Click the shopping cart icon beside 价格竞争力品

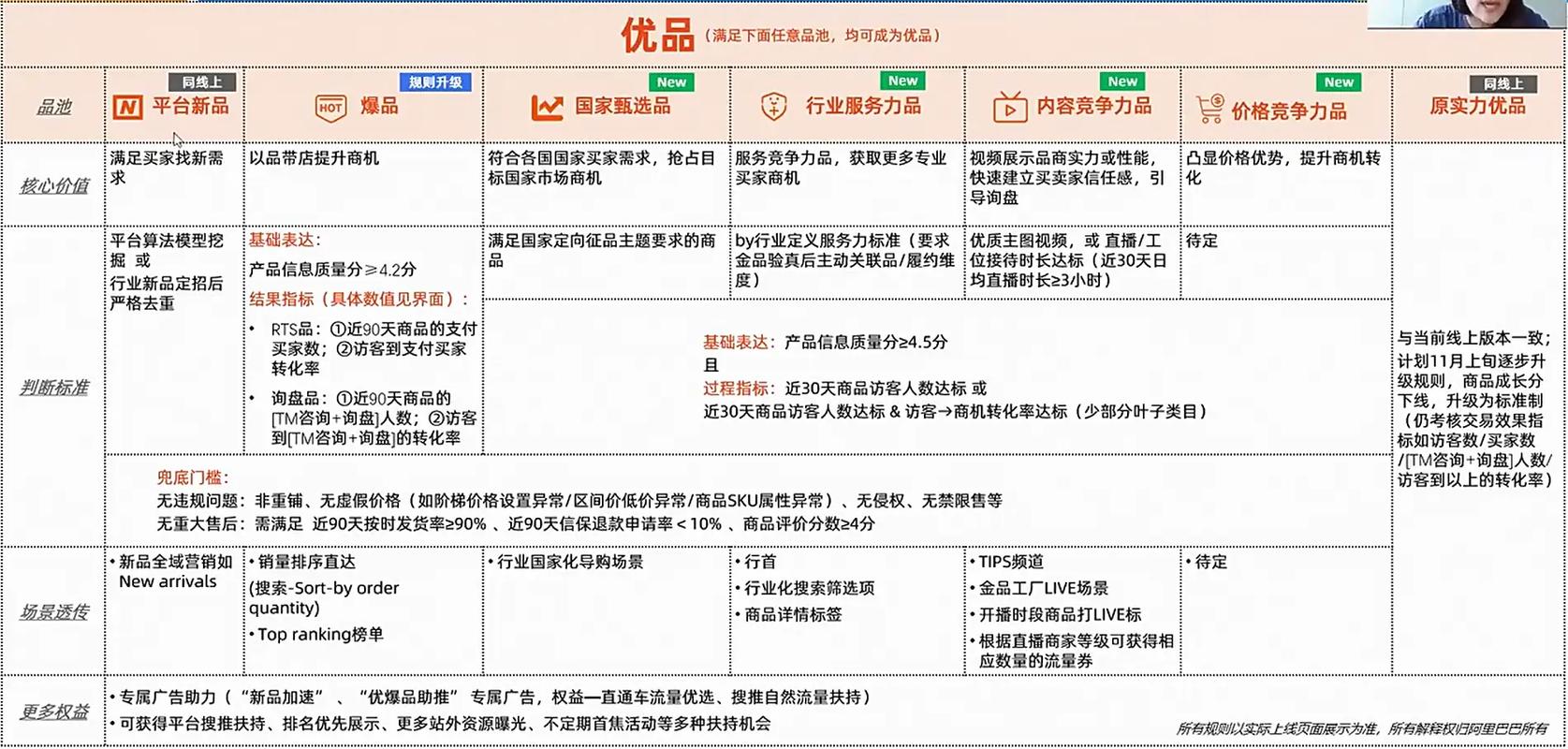click(1209, 109)
